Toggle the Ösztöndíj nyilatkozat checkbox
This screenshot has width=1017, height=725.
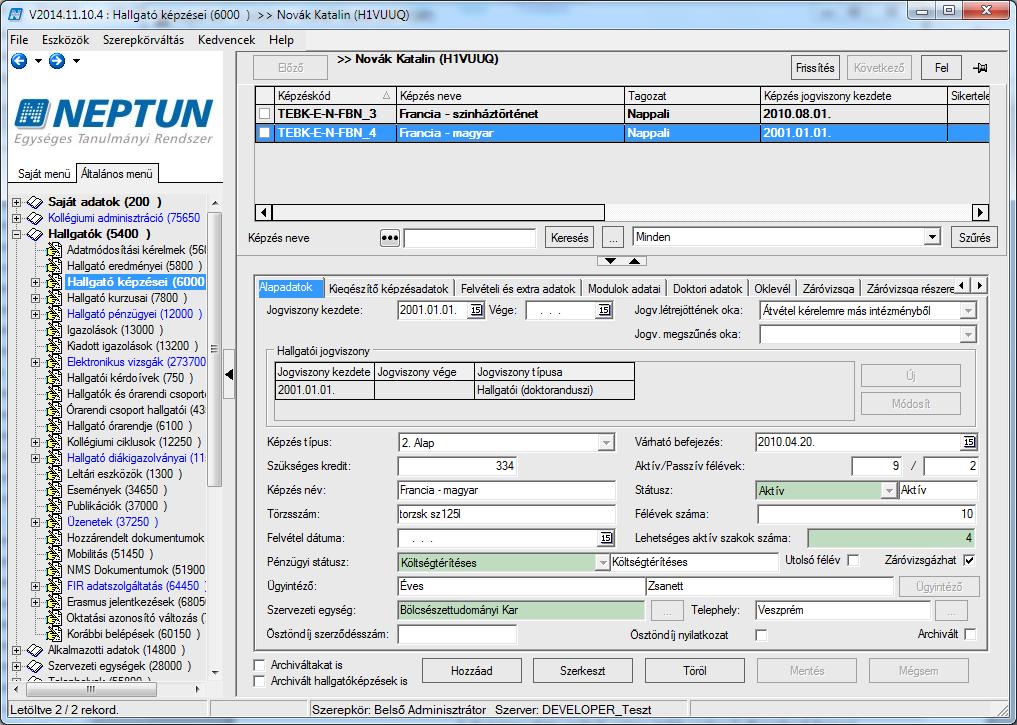(x=761, y=635)
